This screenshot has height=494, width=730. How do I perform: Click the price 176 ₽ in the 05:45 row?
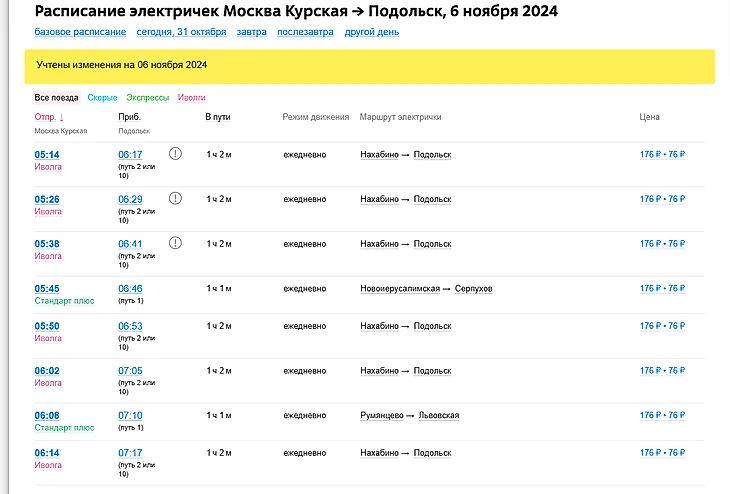pos(650,289)
